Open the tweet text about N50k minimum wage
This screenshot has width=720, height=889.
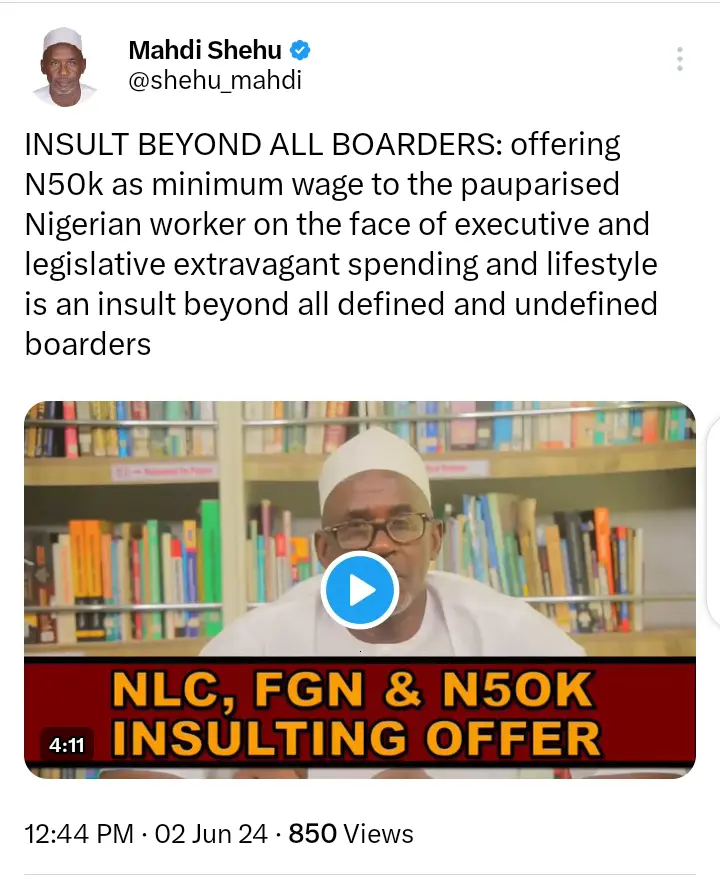click(341, 244)
